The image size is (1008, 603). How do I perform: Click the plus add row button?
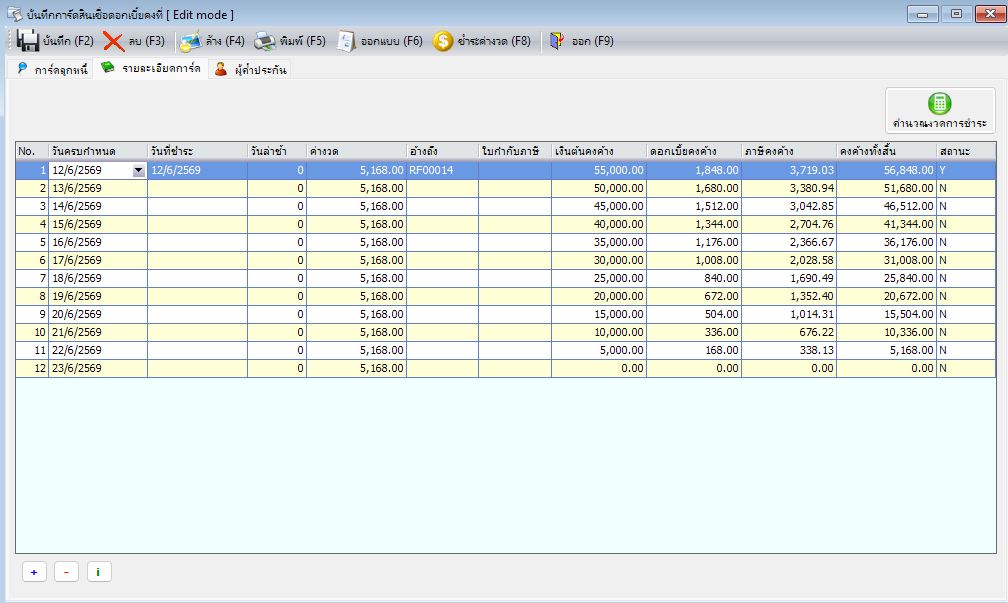34,572
